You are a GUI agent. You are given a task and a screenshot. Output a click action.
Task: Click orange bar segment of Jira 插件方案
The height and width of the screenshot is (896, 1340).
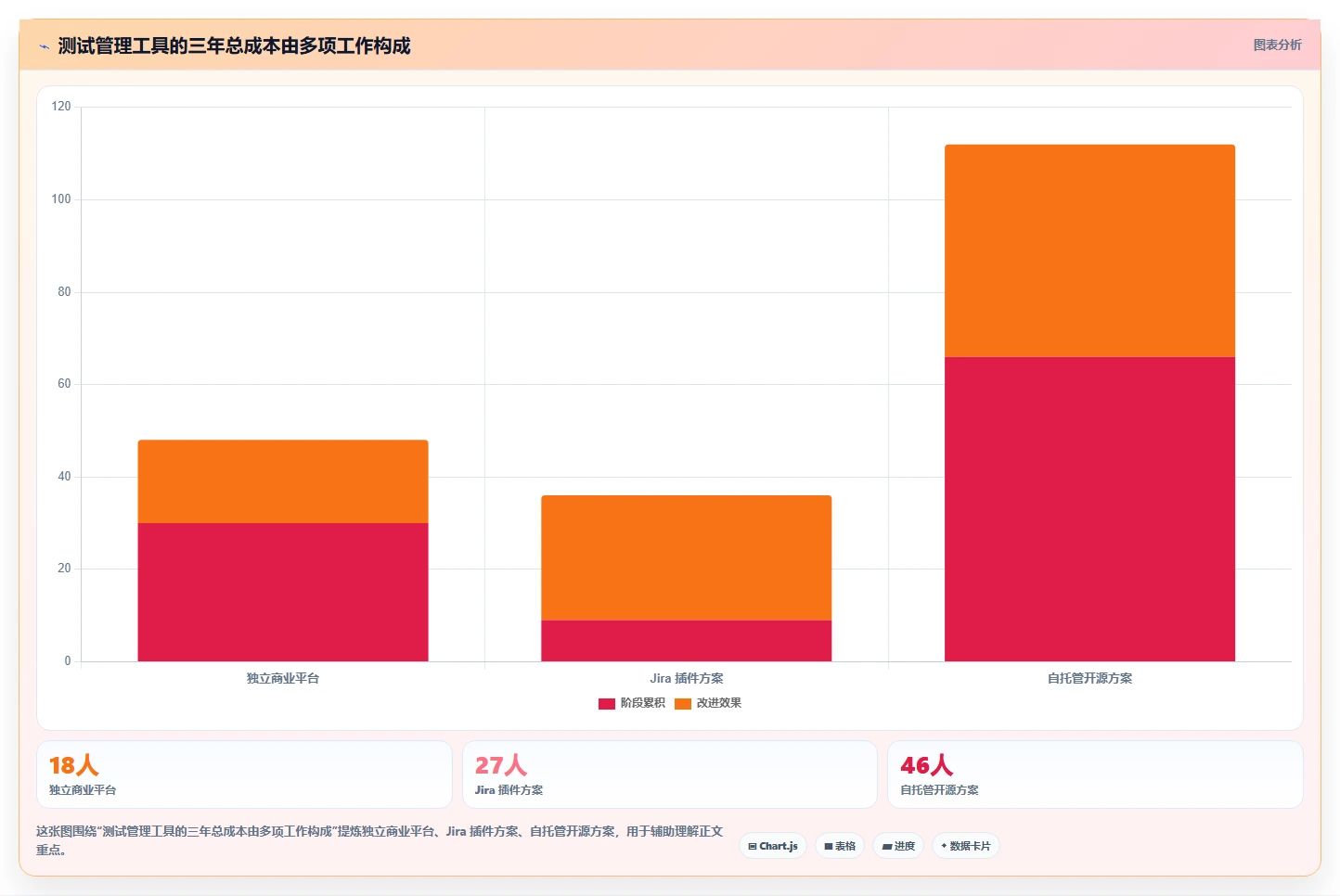click(687, 557)
